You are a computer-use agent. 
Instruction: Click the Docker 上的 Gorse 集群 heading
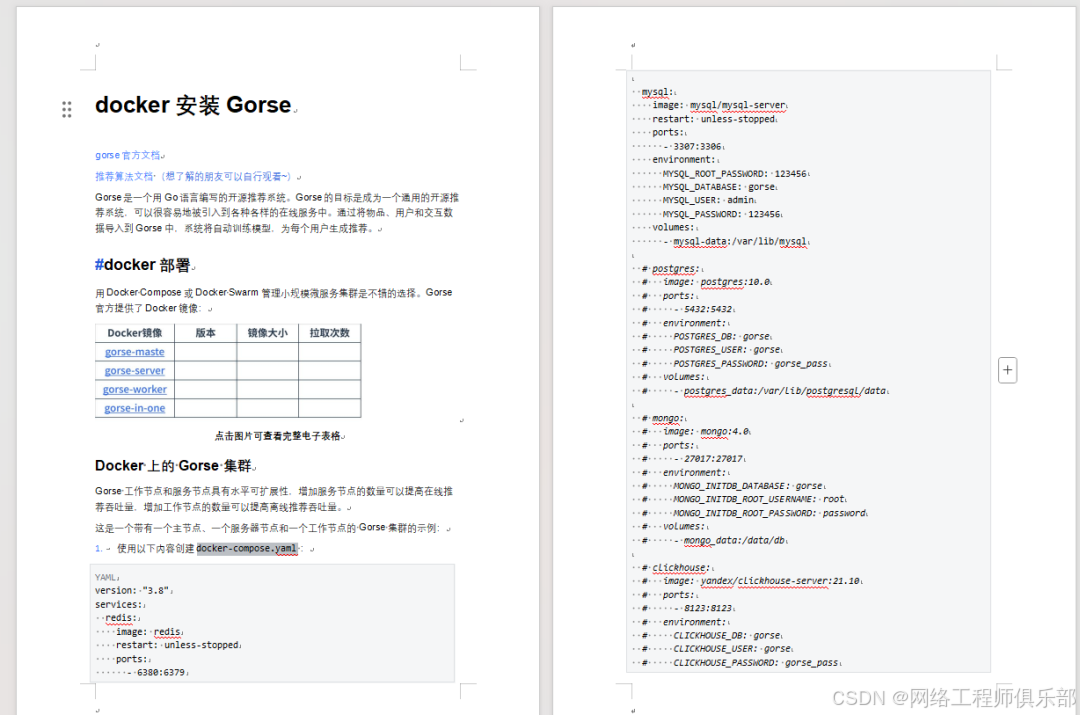click(x=174, y=466)
